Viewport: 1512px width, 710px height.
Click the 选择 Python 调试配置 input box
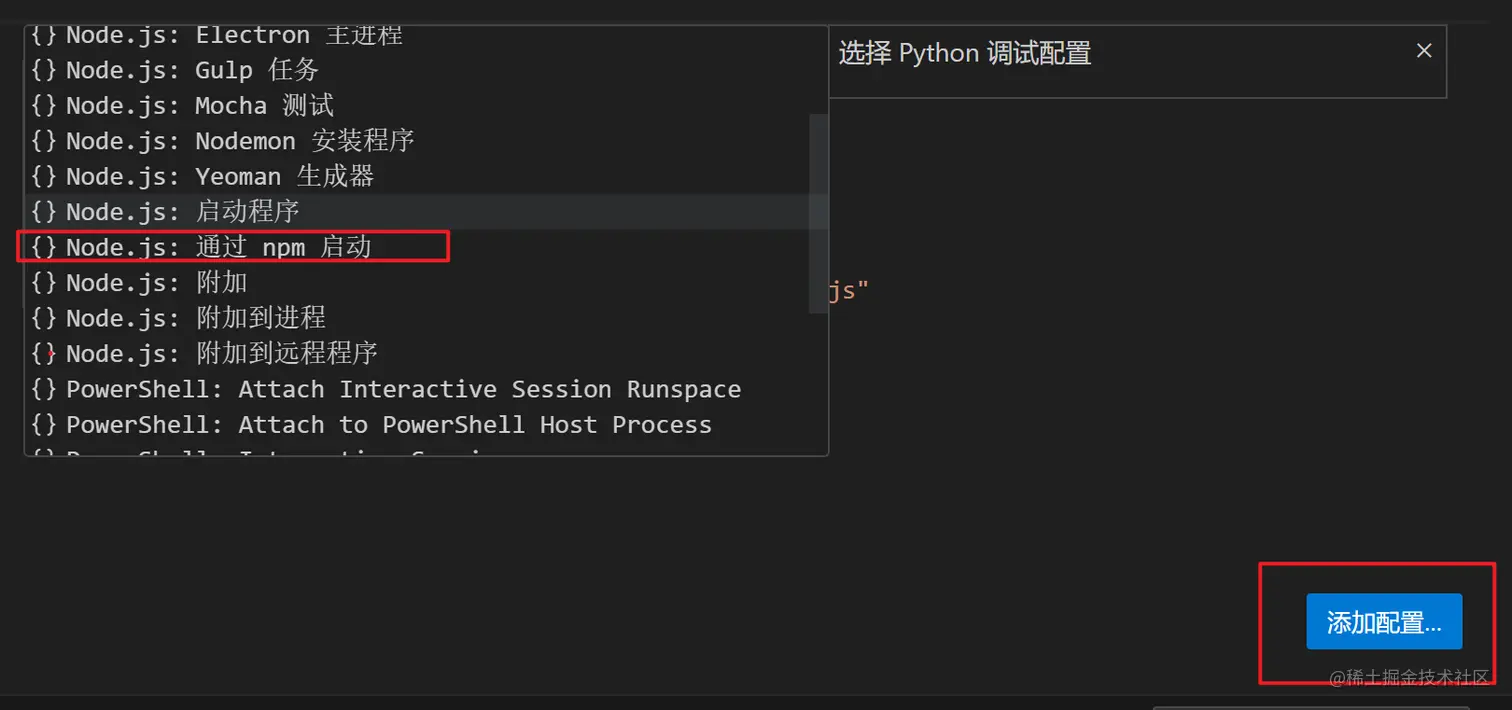point(1110,53)
